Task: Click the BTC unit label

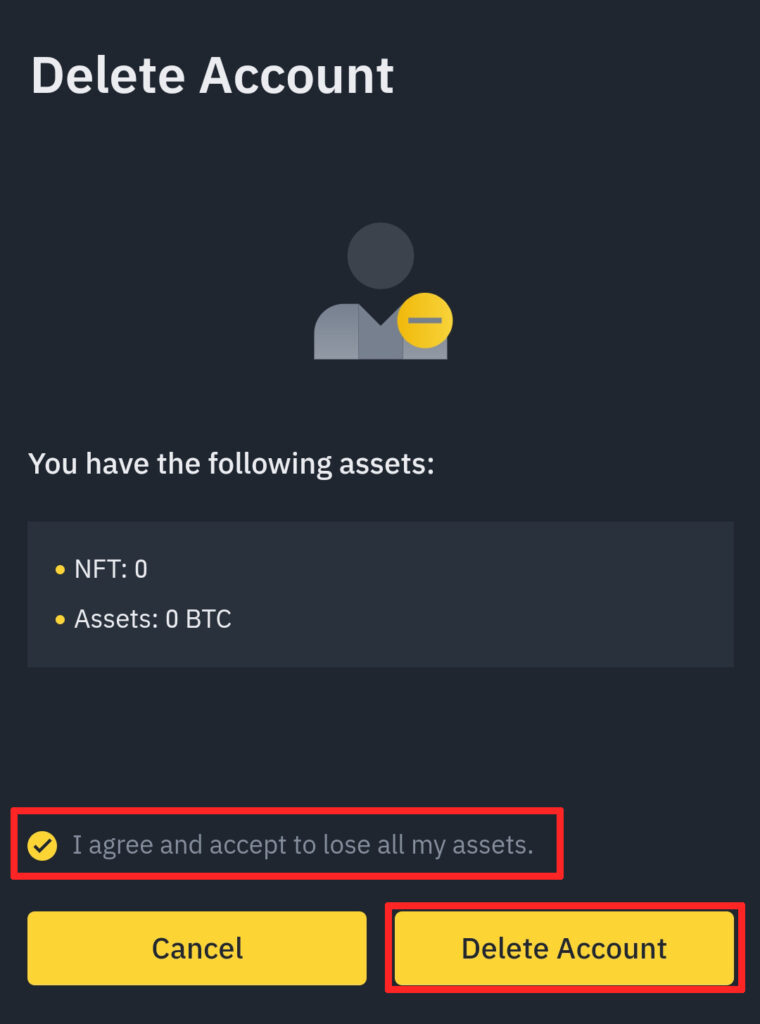Action: tap(208, 619)
